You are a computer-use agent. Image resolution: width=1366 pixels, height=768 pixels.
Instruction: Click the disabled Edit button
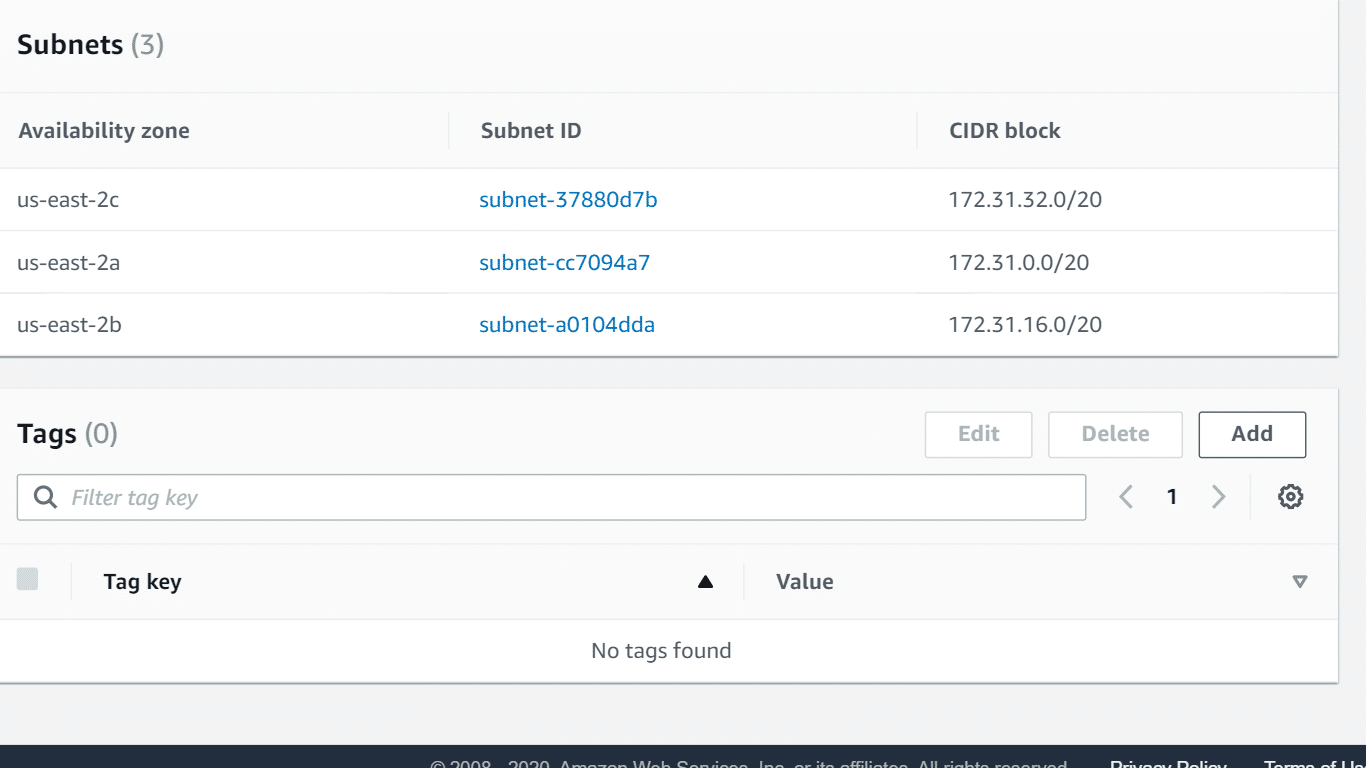[978, 434]
